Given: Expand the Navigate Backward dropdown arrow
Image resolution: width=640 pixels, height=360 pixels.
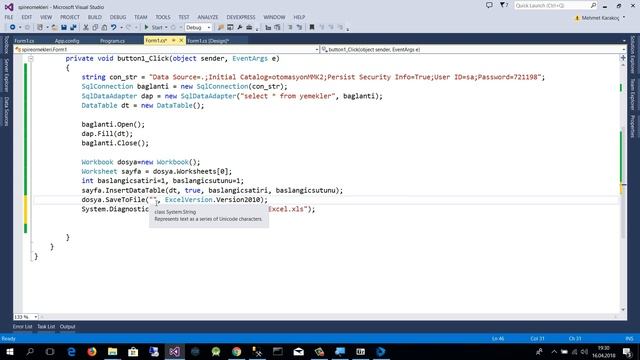Looking at the screenshot, I should coord(20,27).
